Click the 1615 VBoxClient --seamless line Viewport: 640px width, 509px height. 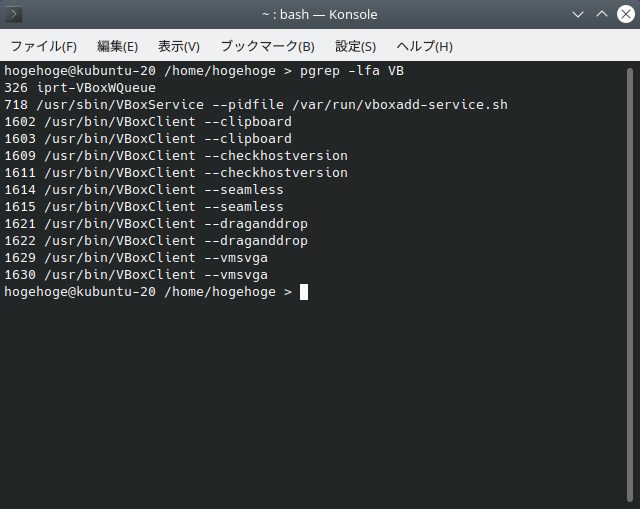coord(144,207)
